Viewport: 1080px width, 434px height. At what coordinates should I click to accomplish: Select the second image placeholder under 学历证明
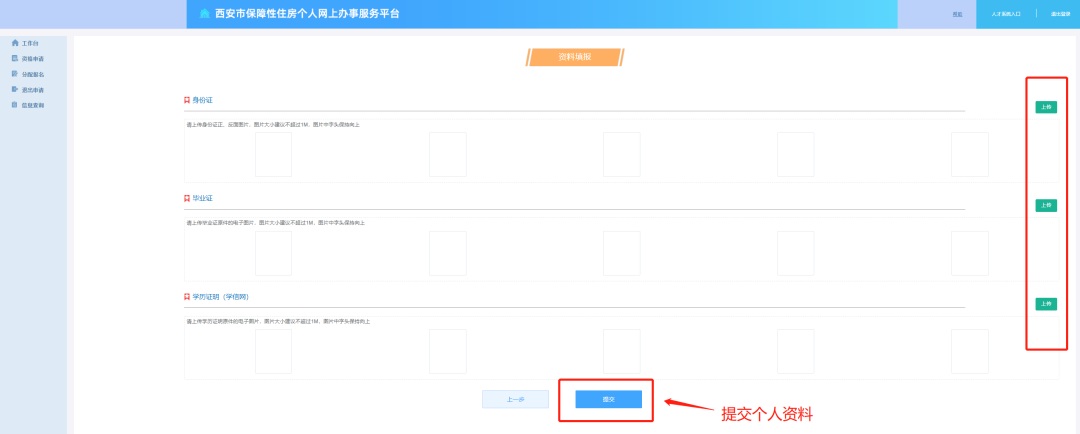pyautogui.click(x=448, y=351)
